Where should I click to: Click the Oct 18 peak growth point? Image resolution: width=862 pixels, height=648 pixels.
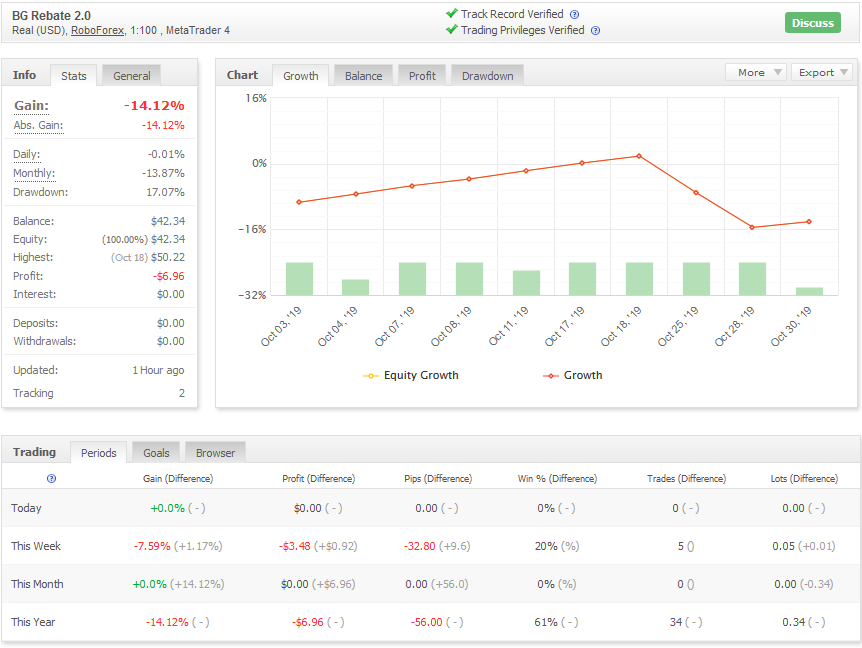click(x=639, y=156)
